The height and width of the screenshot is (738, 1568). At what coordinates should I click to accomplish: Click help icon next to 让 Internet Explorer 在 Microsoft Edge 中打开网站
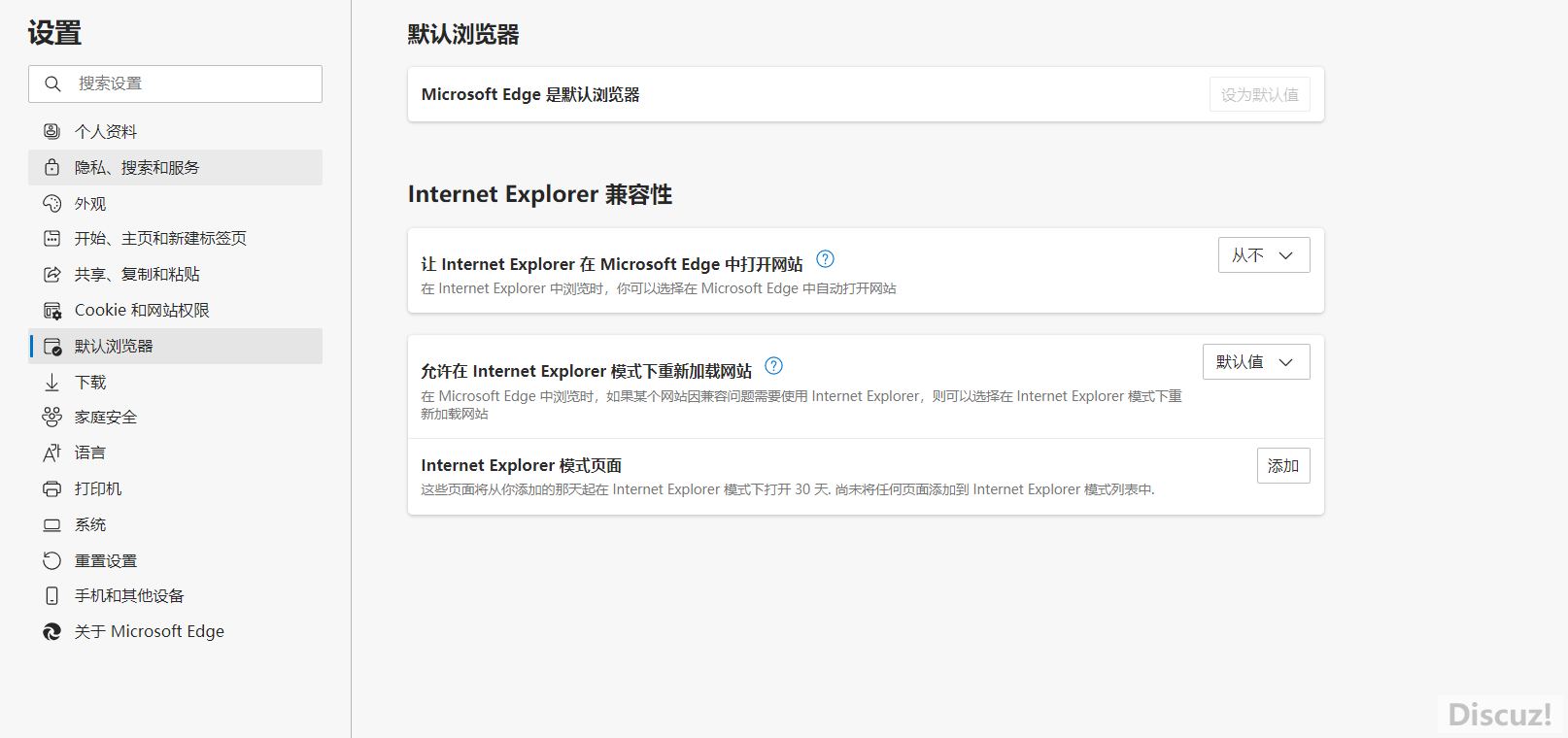[825, 259]
